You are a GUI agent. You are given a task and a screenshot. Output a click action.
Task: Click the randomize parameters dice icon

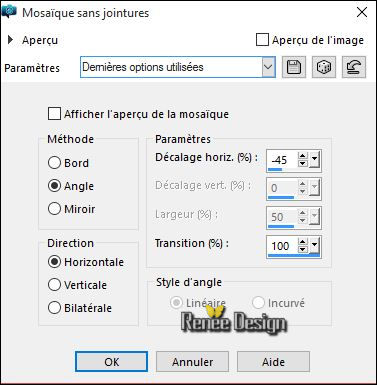pos(324,67)
